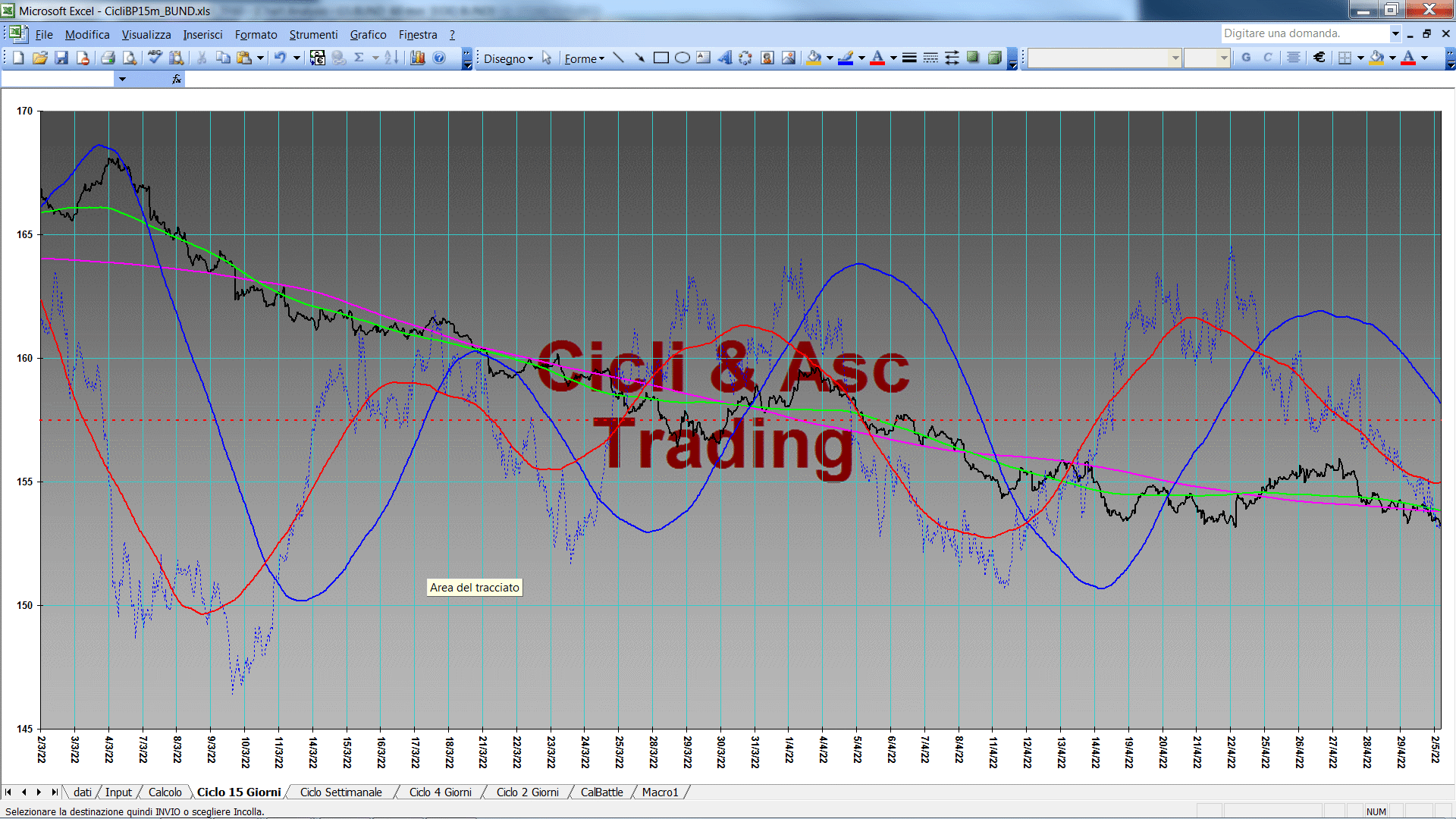This screenshot has width=1456, height=819.
Task: Open the Inserisci menu
Action: click(202, 34)
